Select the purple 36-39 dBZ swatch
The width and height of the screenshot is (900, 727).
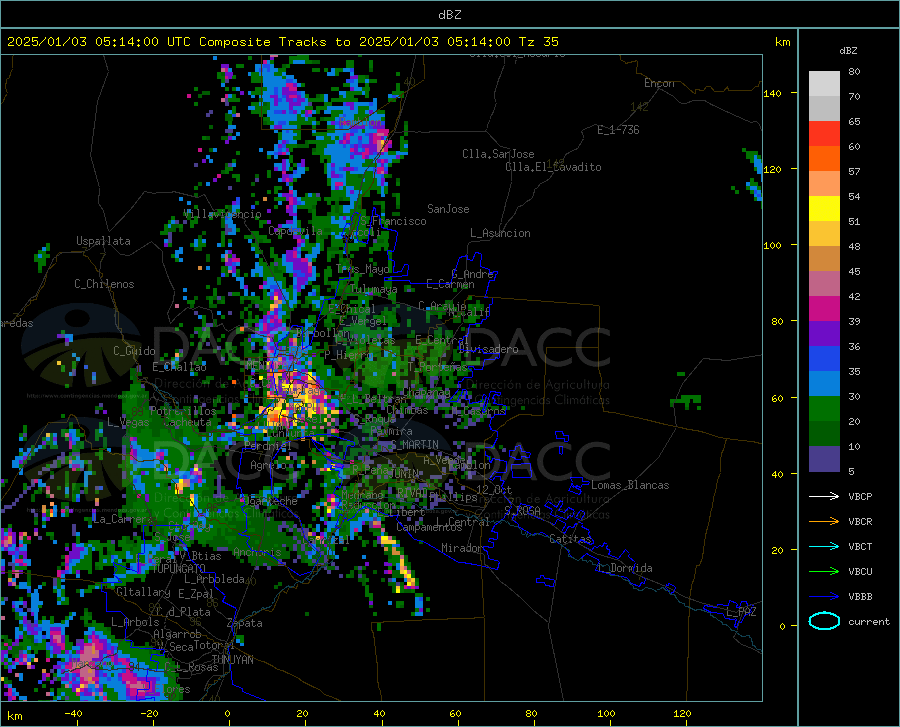(824, 334)
